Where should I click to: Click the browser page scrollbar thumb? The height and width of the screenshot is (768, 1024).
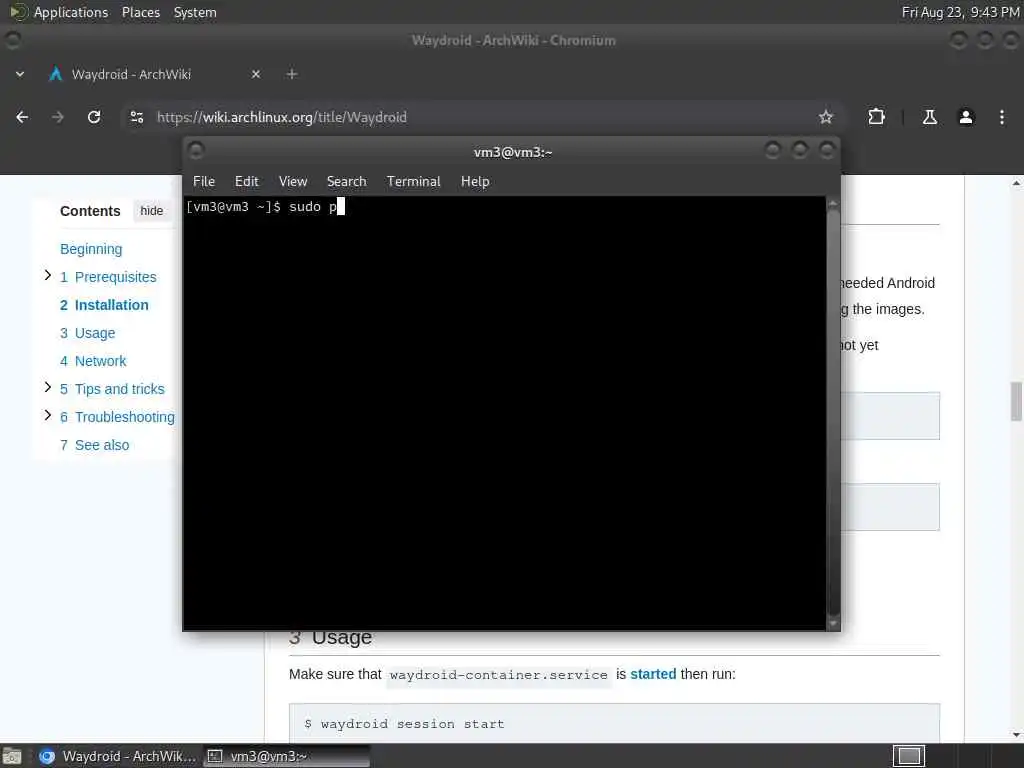click(1016, 401)
